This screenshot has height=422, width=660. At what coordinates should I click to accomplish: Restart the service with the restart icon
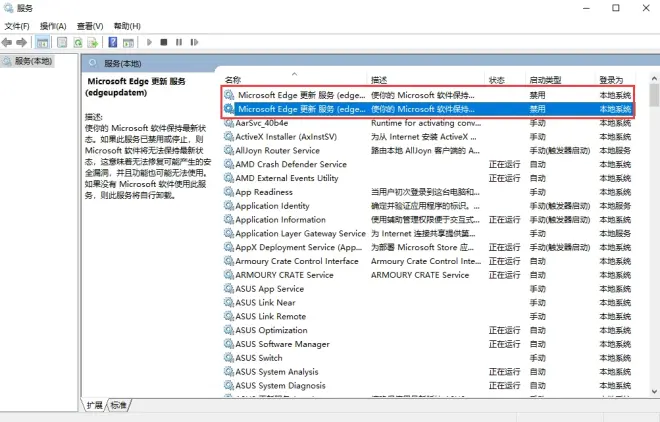(194, 42)
